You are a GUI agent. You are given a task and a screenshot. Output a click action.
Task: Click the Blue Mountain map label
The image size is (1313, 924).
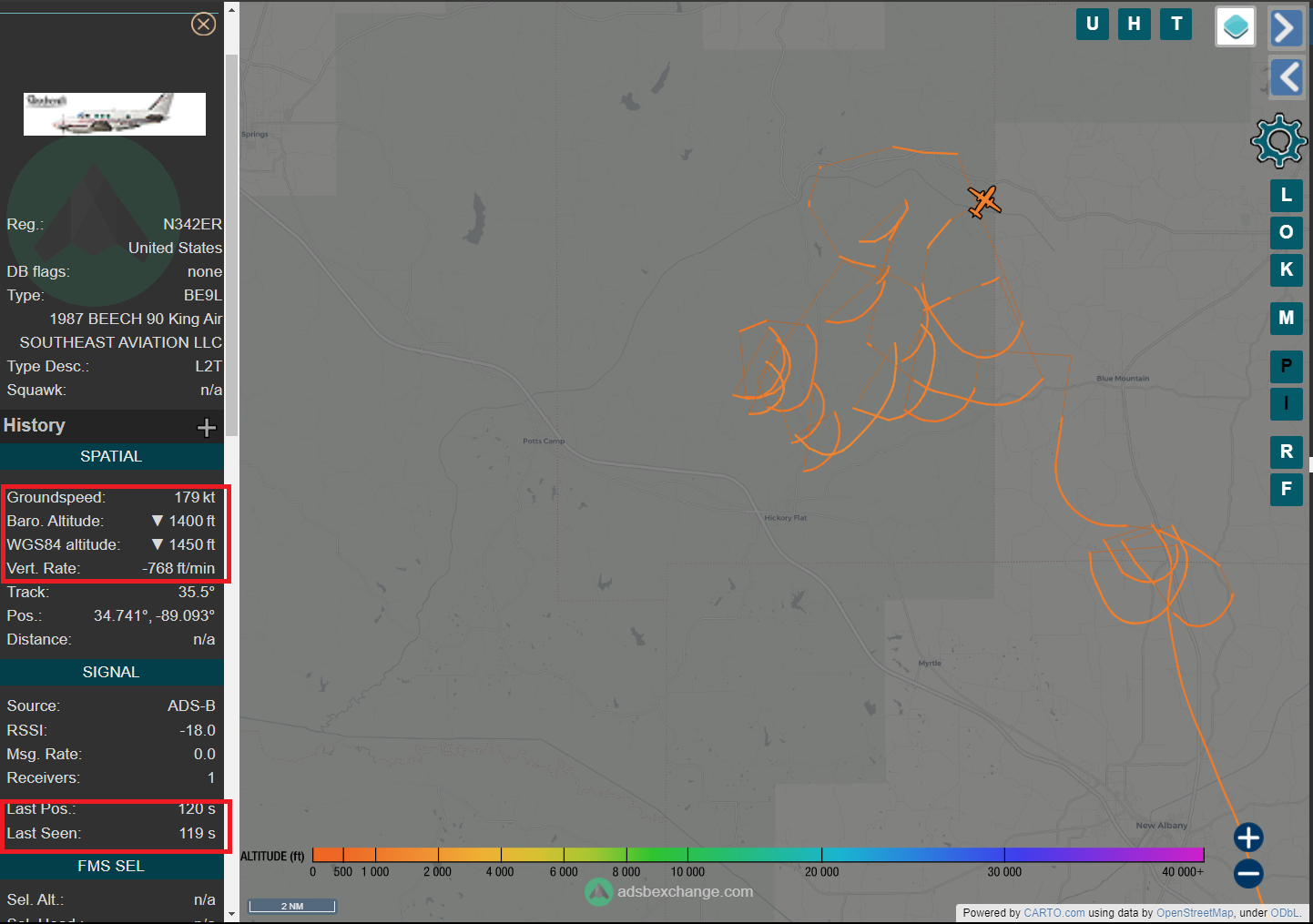point(1123,379)
